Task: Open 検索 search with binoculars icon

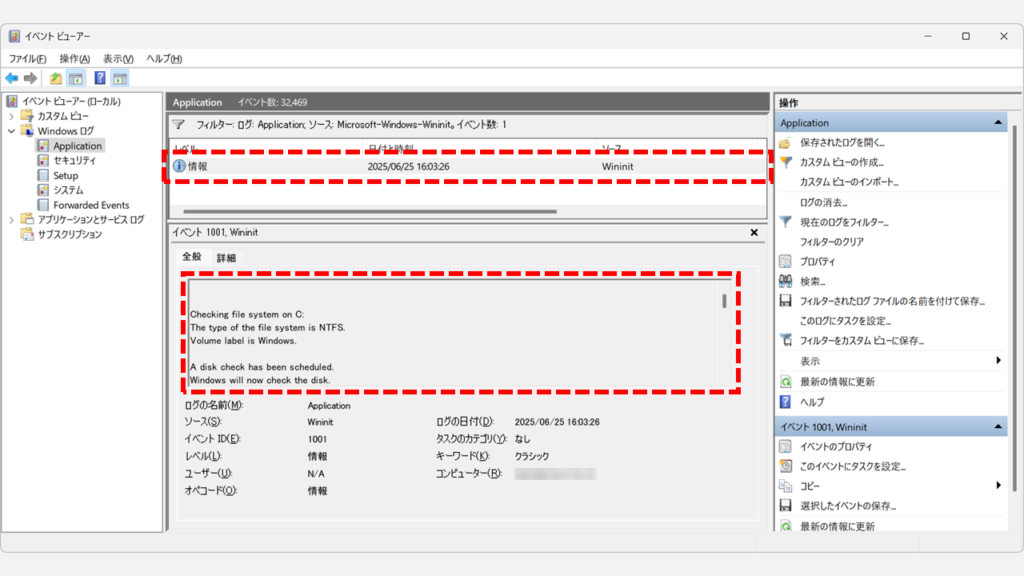Action: (x=811, y=281)
